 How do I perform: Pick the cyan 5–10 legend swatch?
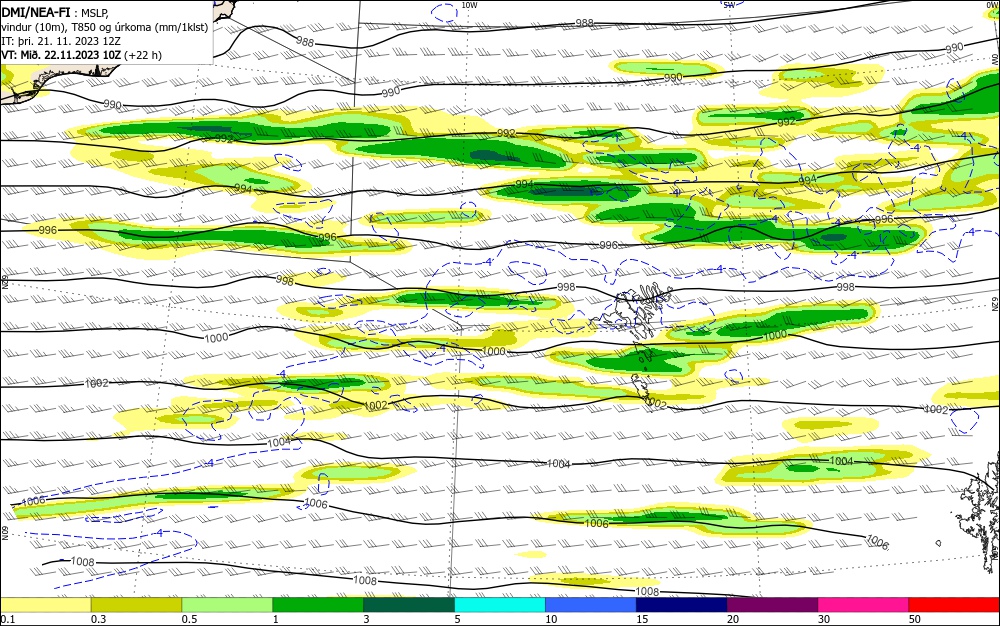tap(499, 604)
